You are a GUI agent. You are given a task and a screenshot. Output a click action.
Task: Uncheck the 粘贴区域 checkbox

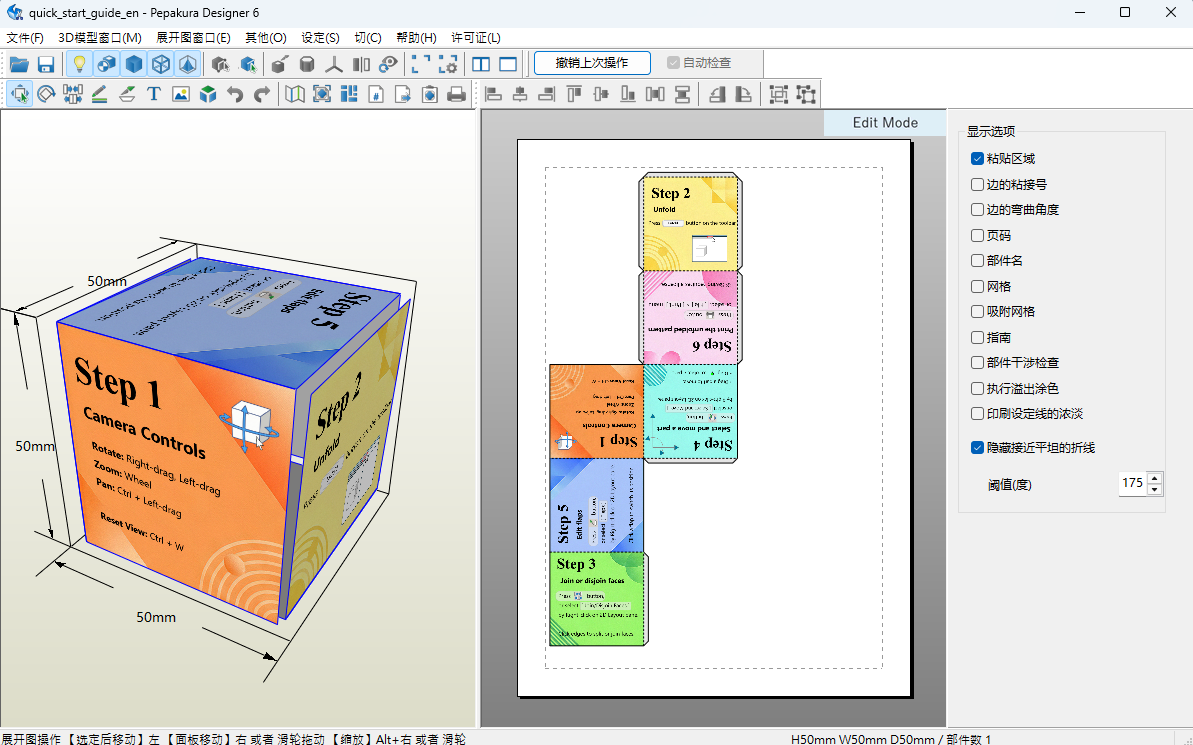click(978, 158)
